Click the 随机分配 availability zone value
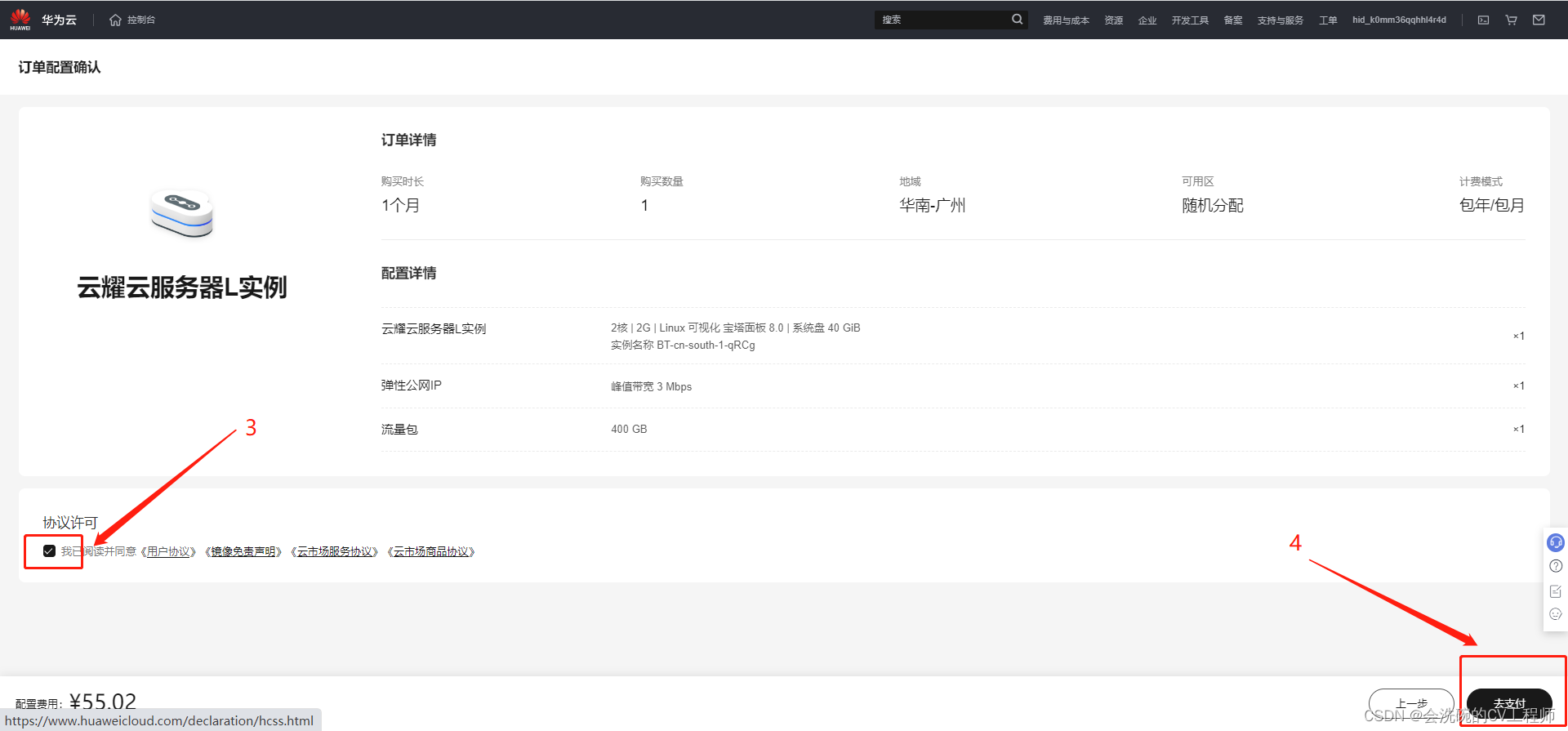The height and width of the screenshot is (731, 1568). point(1213,205)
